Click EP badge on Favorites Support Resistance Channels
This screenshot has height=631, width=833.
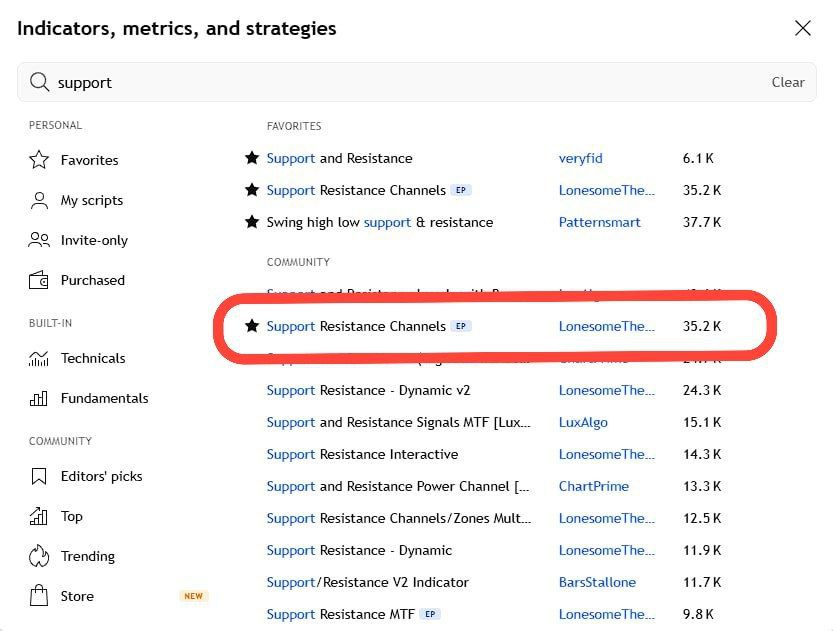pos(461,190)
